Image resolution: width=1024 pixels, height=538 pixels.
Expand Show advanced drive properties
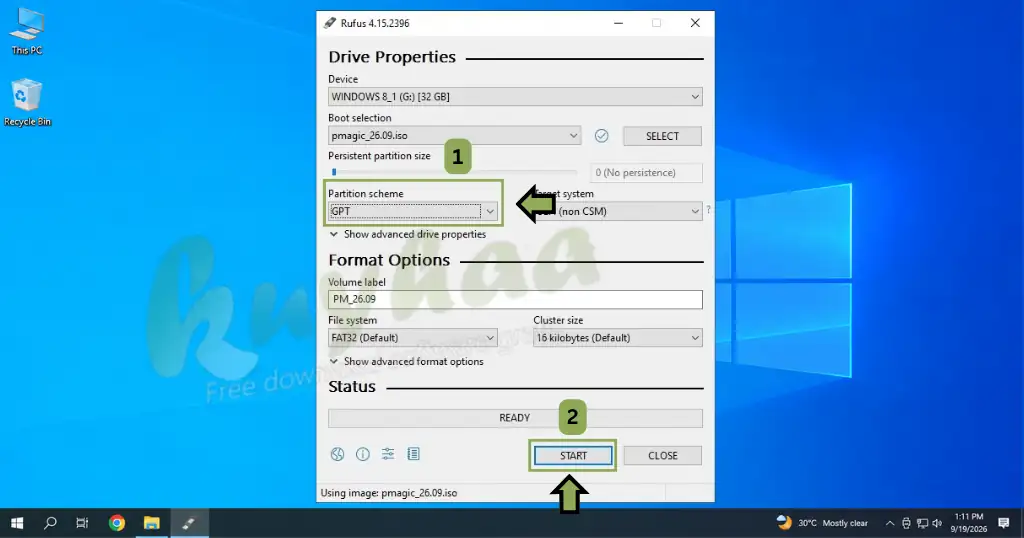408,234
